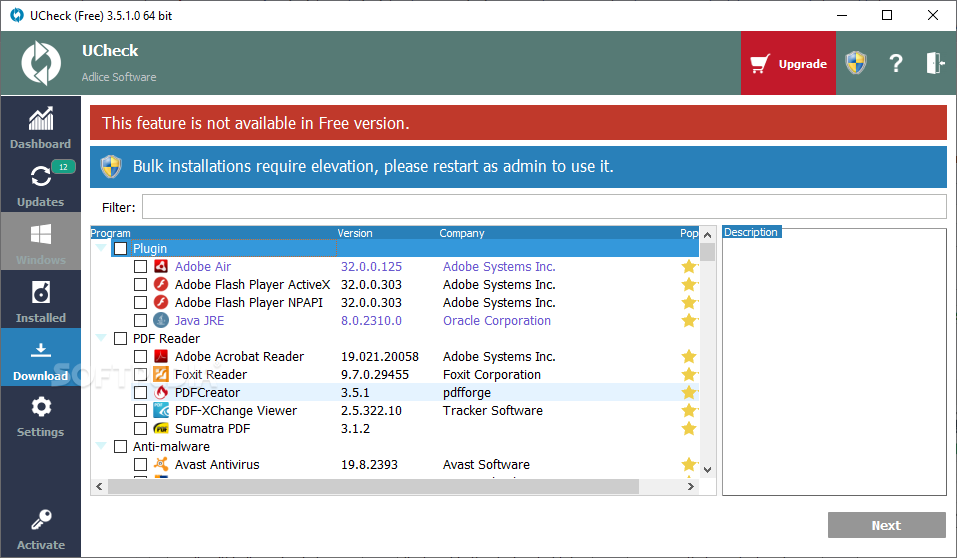Click the Free version red banner
Screen dimensions: 957x558
(x=518, y=123)
